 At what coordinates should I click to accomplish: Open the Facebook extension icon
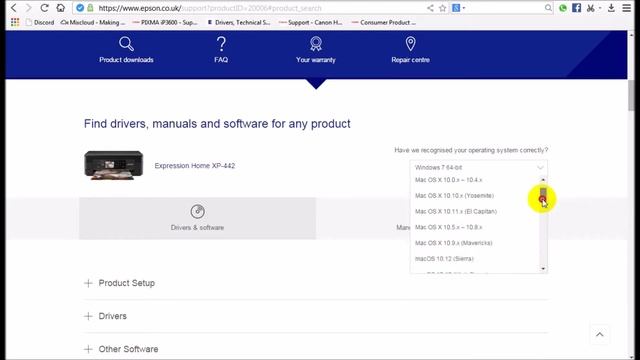click(576, 8)
